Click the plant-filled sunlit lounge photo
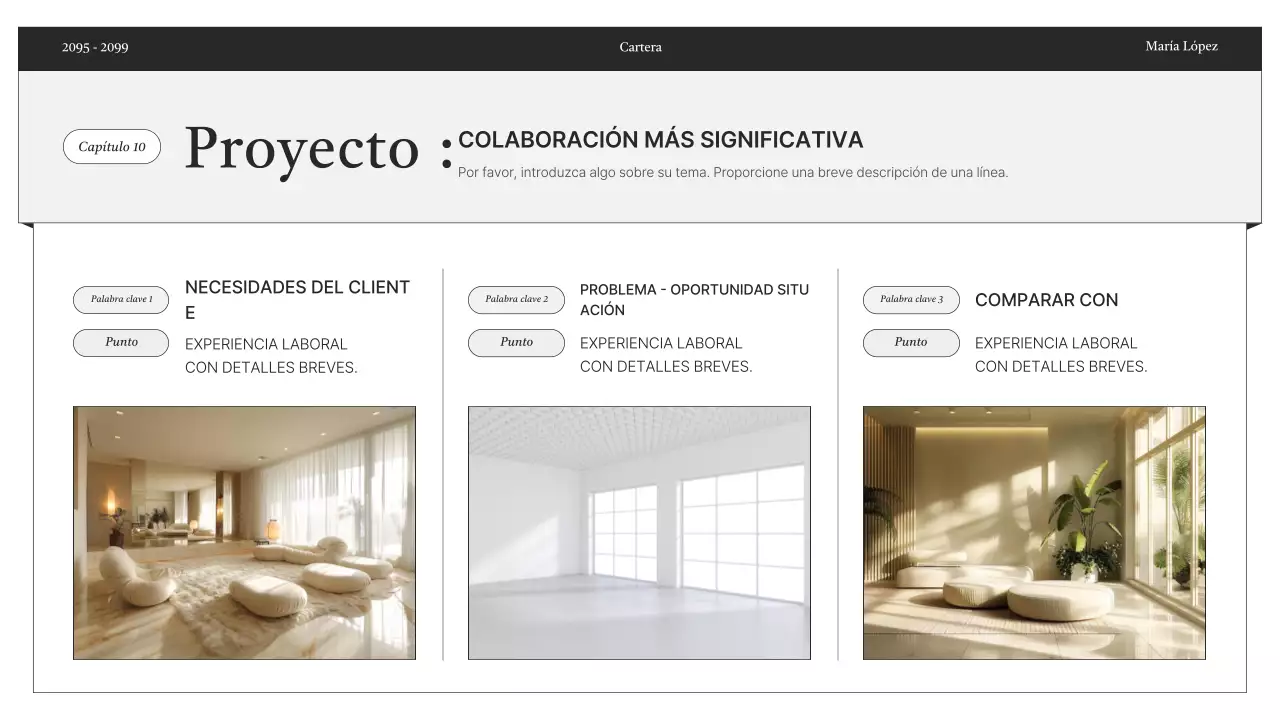This screenshot has width=1280, height=720. [x=1034, y=532]
